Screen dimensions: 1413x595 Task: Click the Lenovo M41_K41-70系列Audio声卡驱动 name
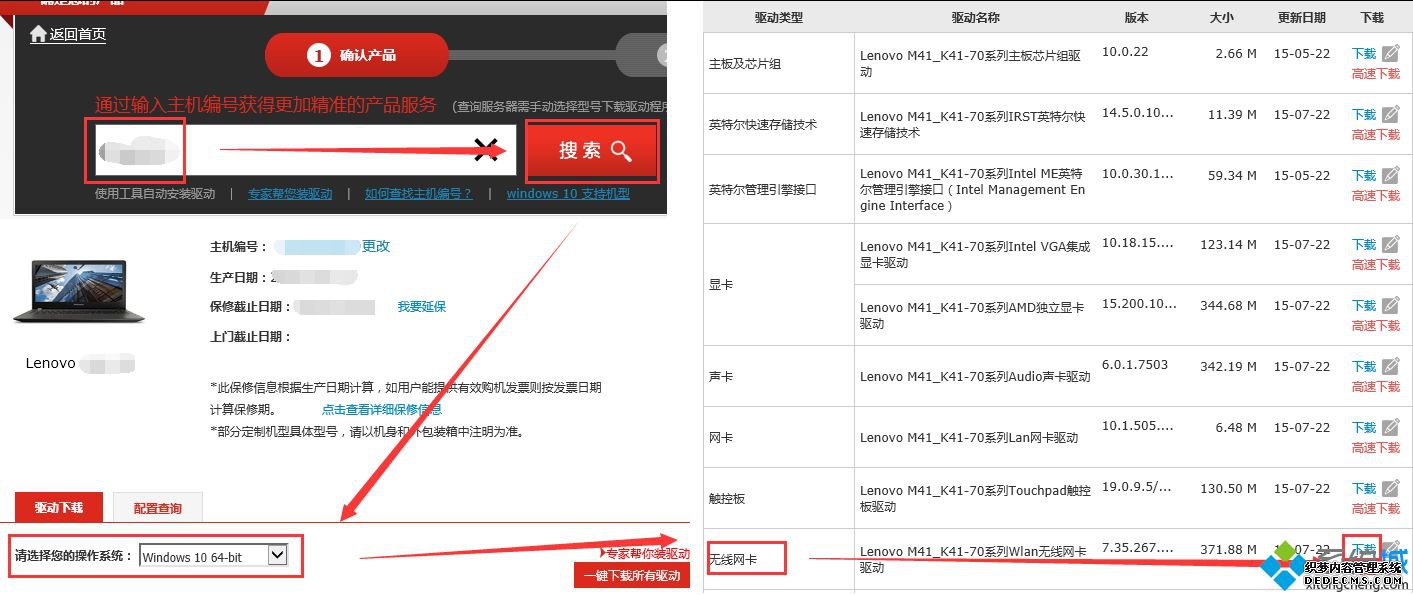(975, 377)
